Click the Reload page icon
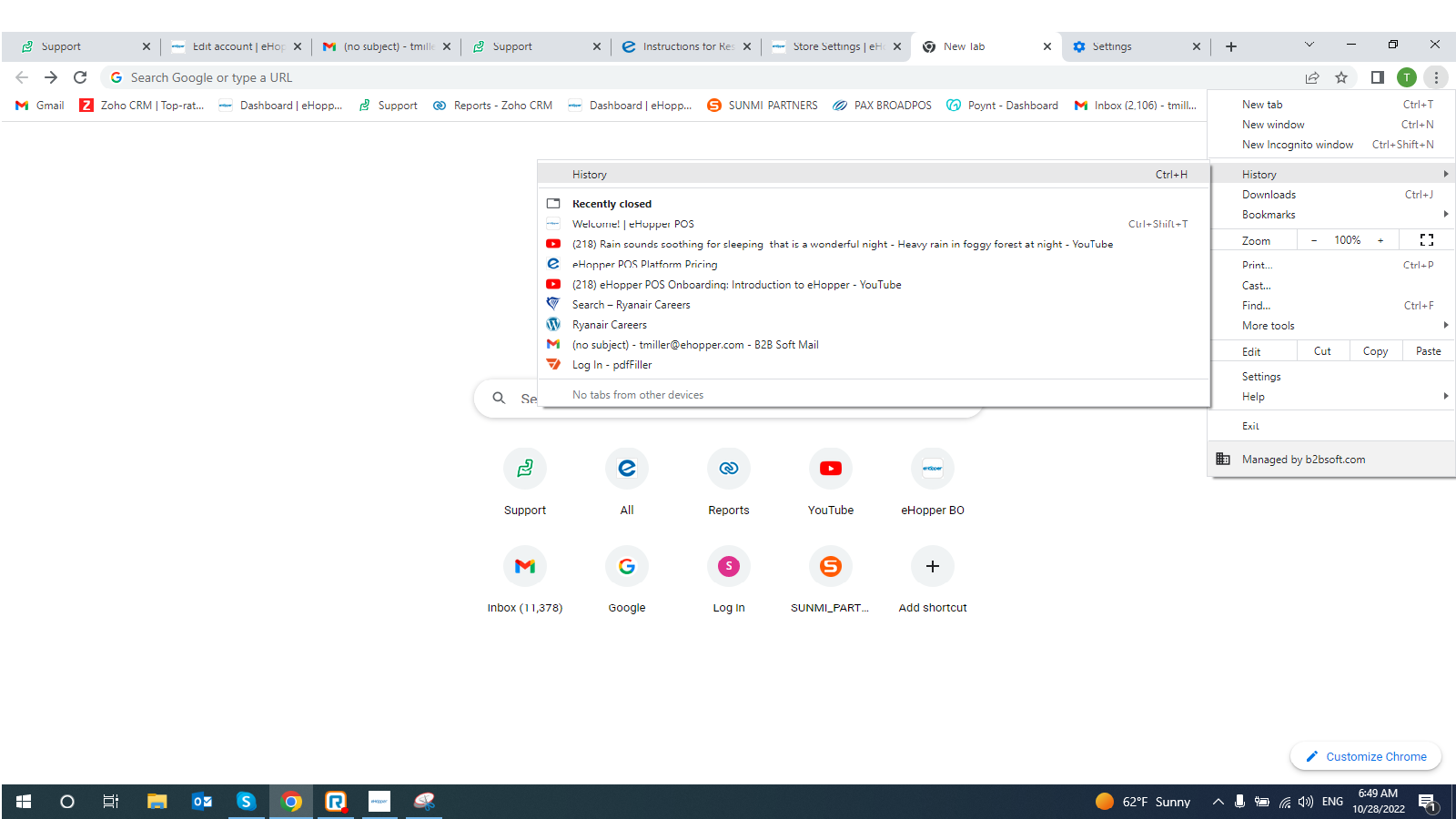 tap(80, 77)
